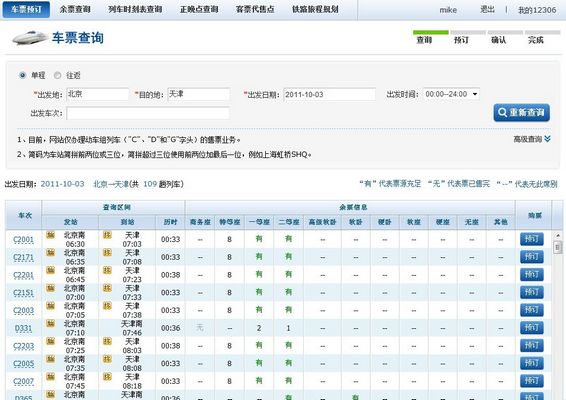Click the scroll up arrow of results list
This screenshot has height=400, width=566.
558,235
